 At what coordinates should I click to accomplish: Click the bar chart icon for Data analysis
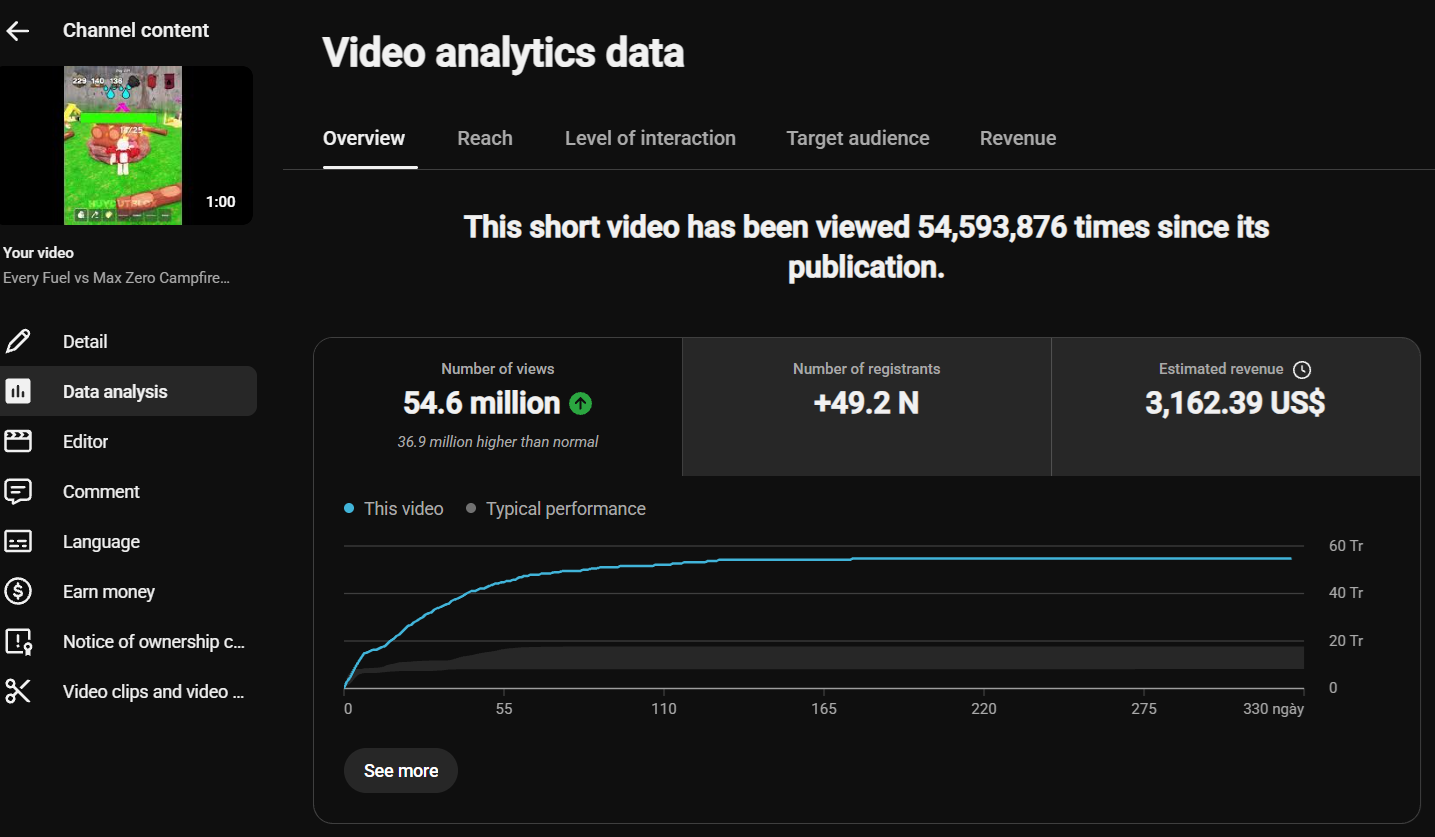click(x=18, y=391)
